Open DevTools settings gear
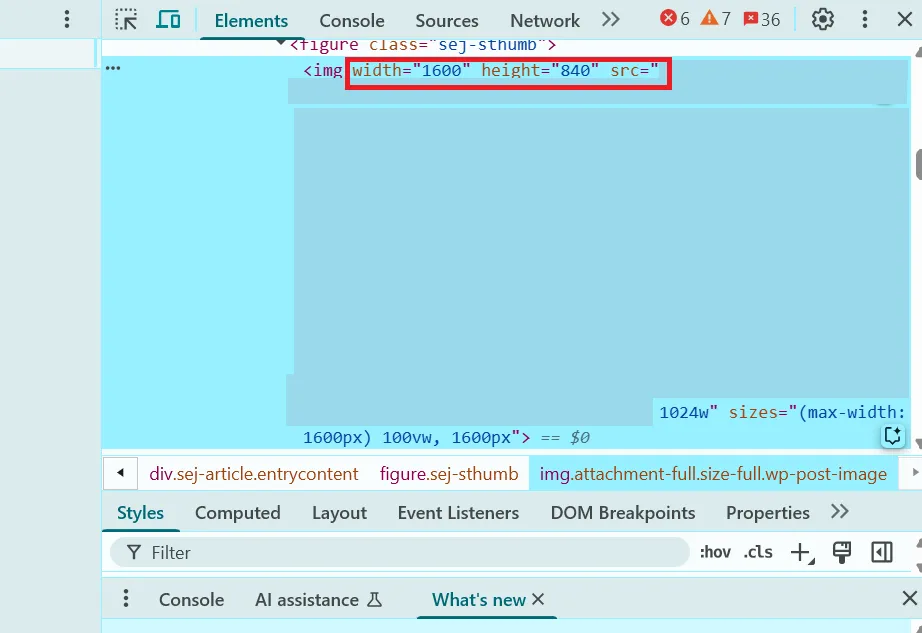Viewport: 922px width, 633px height. click(x=822, y=19)
